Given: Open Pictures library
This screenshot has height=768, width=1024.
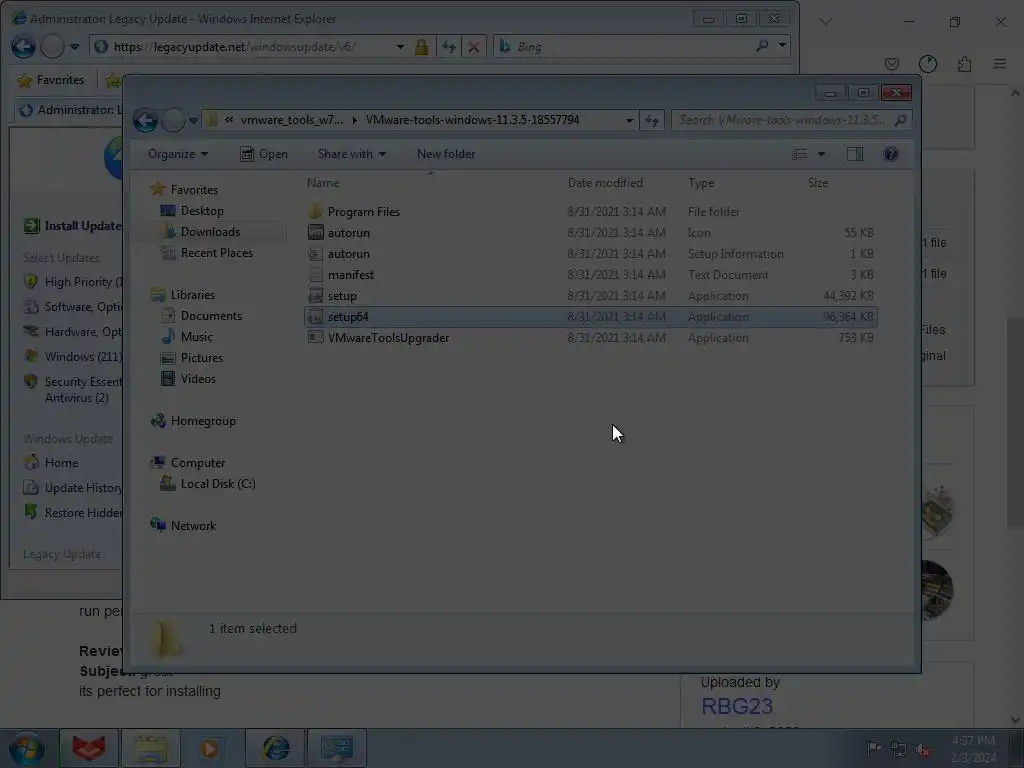Looking at the screenshot, I should pos(201,358).
